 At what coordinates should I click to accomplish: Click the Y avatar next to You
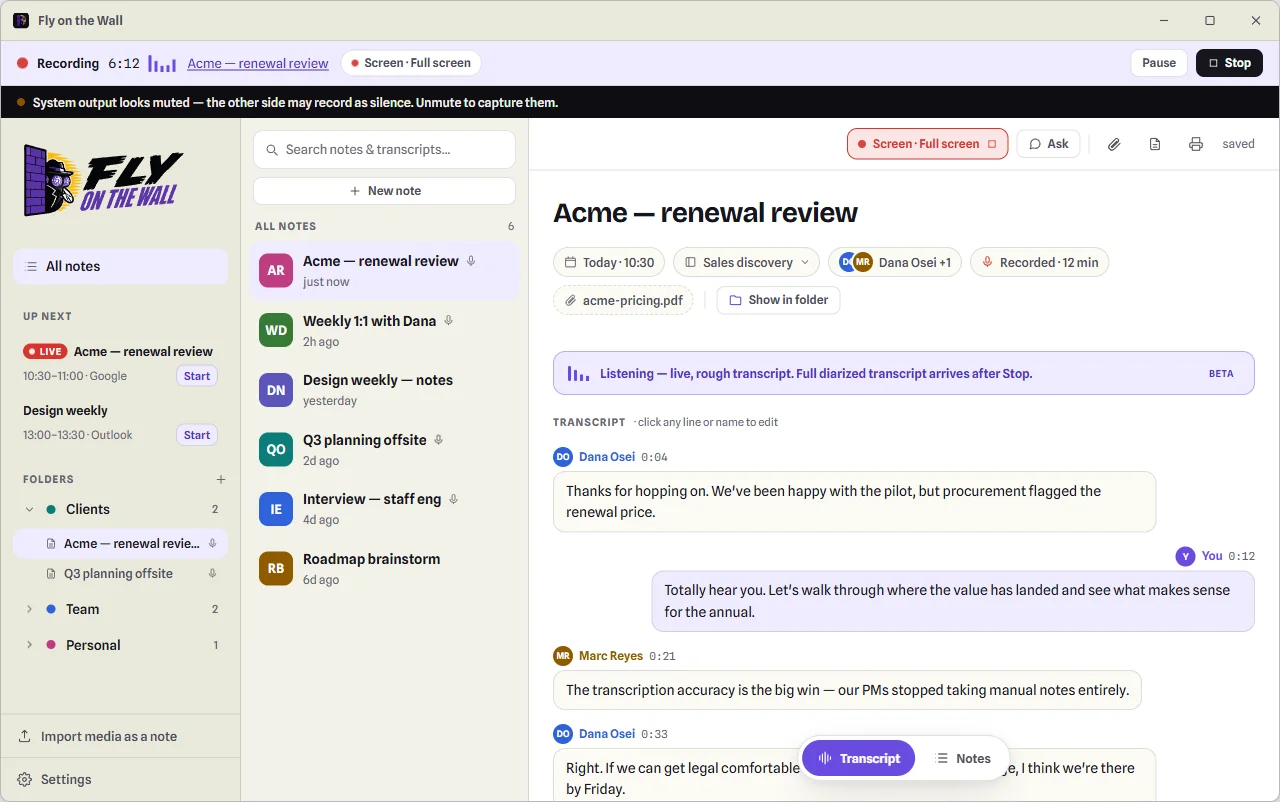click(x=1186, y=556)
